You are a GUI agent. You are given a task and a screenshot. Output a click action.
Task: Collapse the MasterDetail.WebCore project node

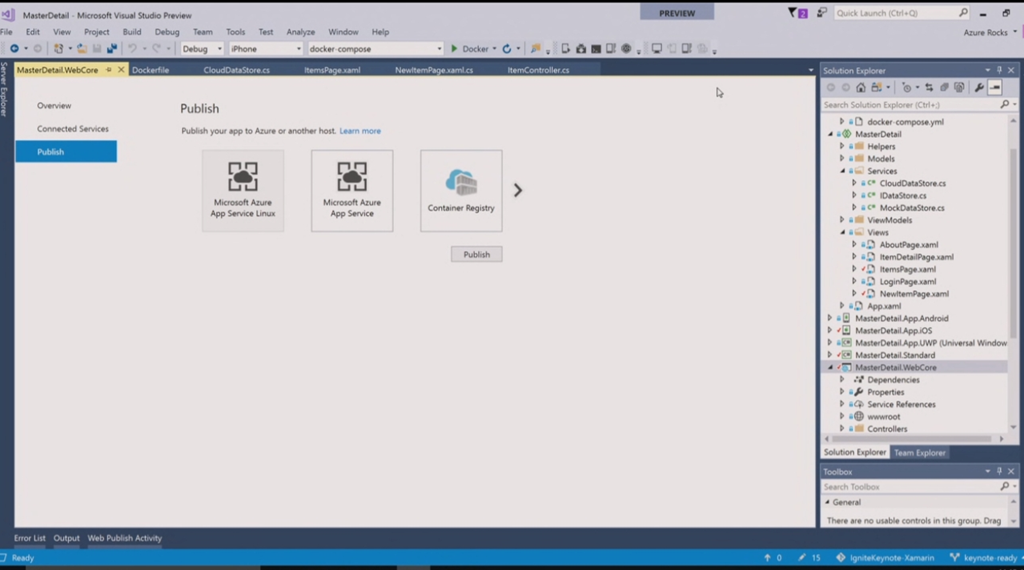coord(831,368)
